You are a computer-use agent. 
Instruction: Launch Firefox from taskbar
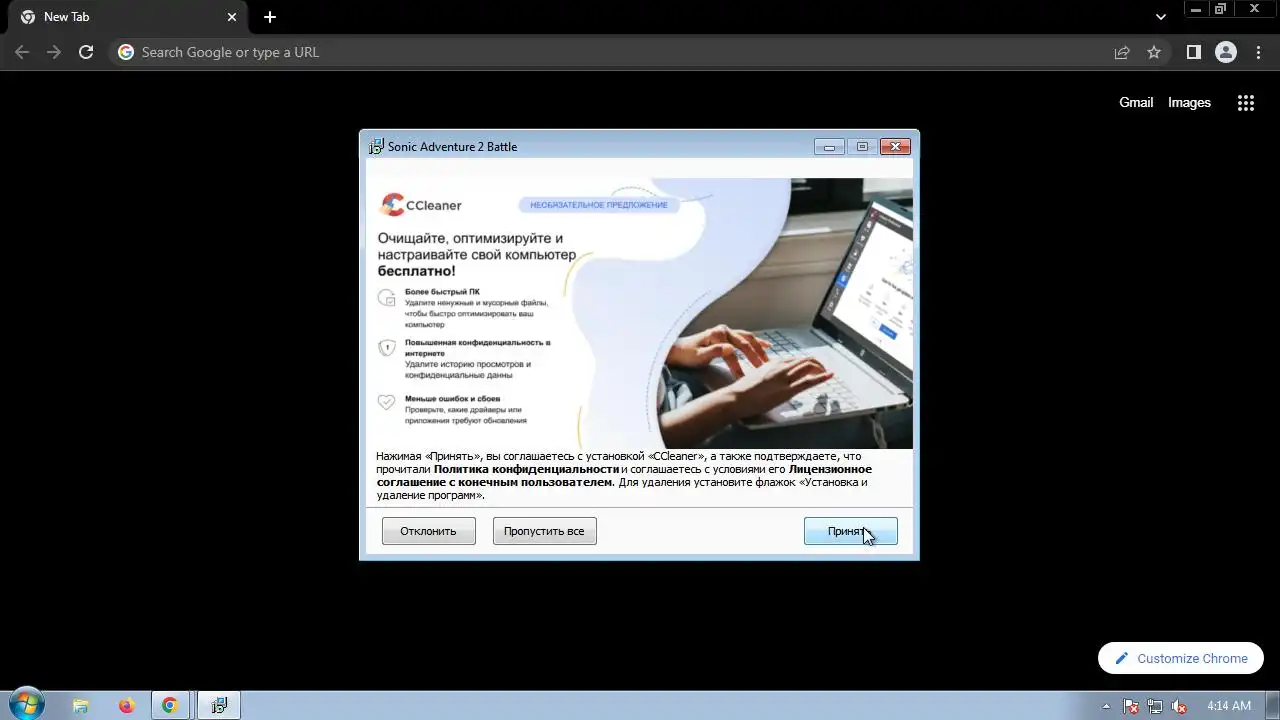pos(126,705)
